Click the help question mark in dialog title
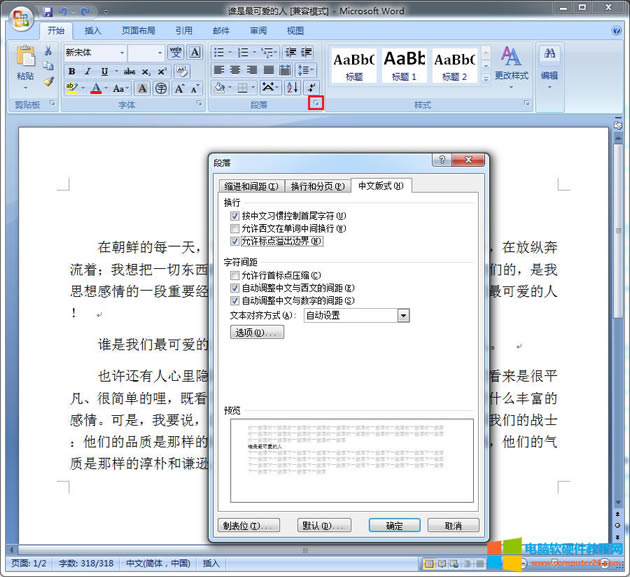The width and height of the screenshot is (630, 577). point(441,161)
